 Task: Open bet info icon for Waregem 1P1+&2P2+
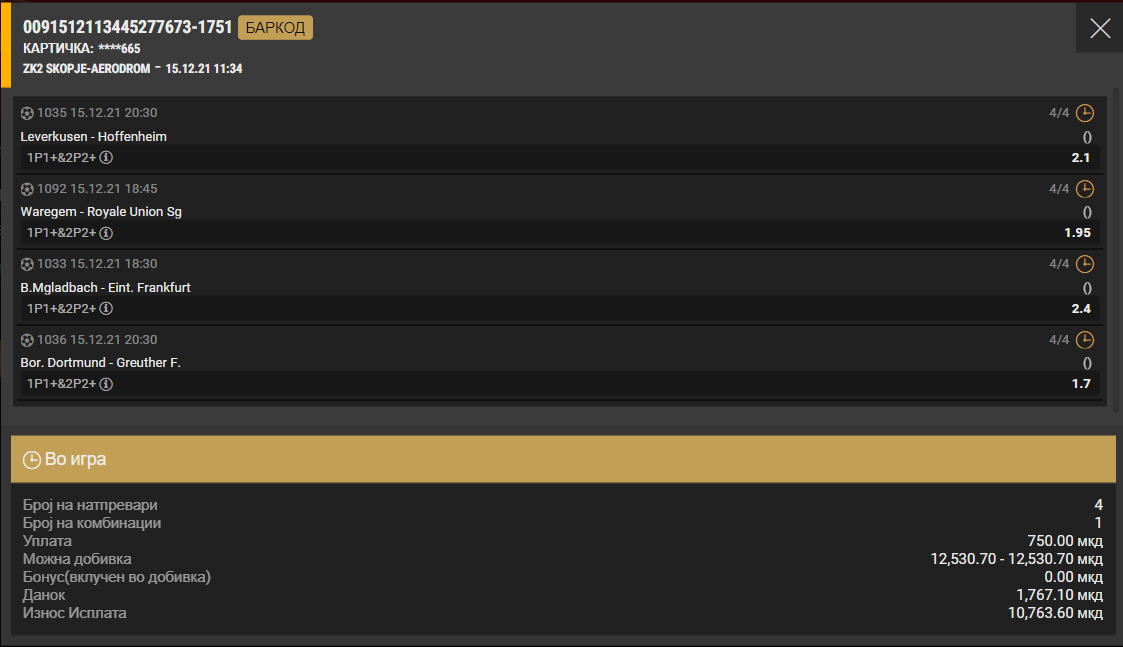(x=106, y=233)
